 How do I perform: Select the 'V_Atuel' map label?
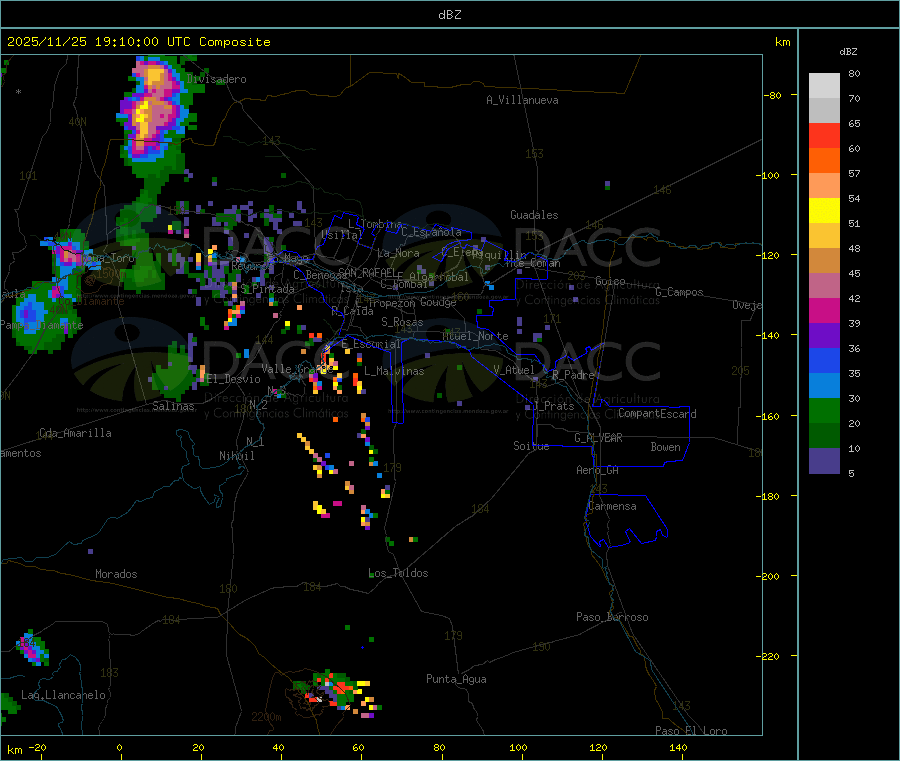click(x=514, y=370)
